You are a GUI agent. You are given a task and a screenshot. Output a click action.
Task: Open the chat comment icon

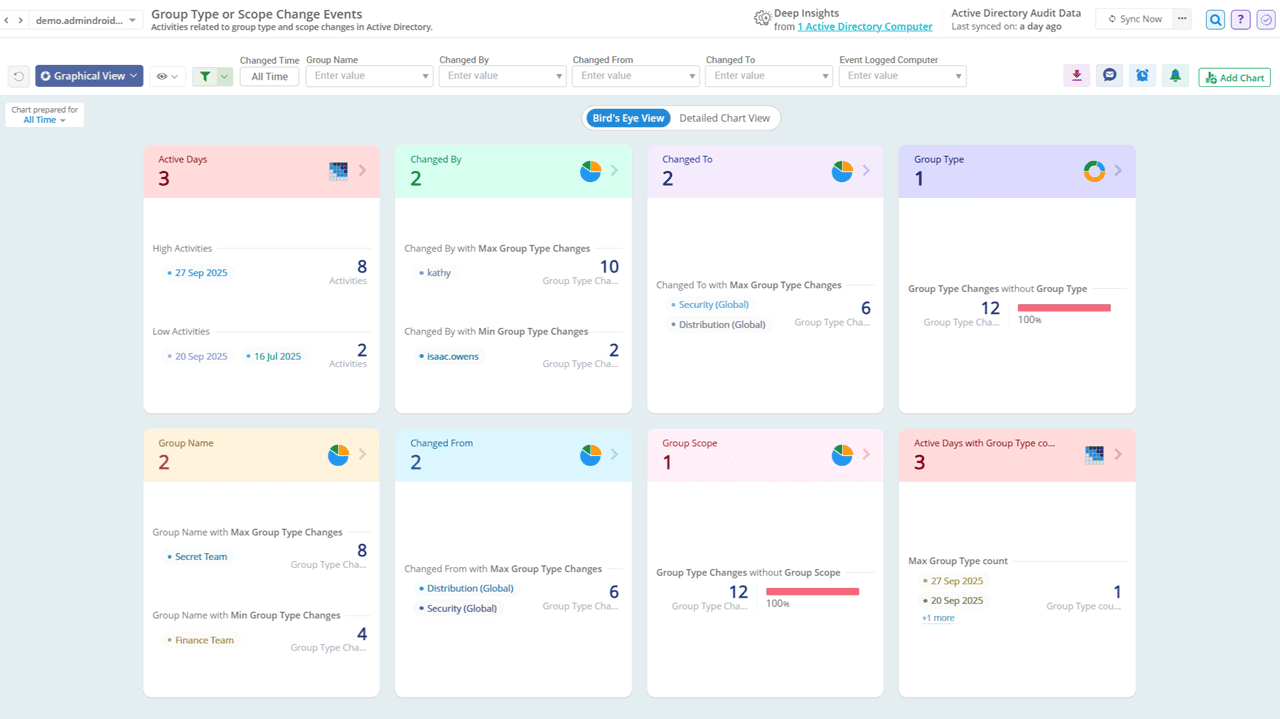(1109, 76)
